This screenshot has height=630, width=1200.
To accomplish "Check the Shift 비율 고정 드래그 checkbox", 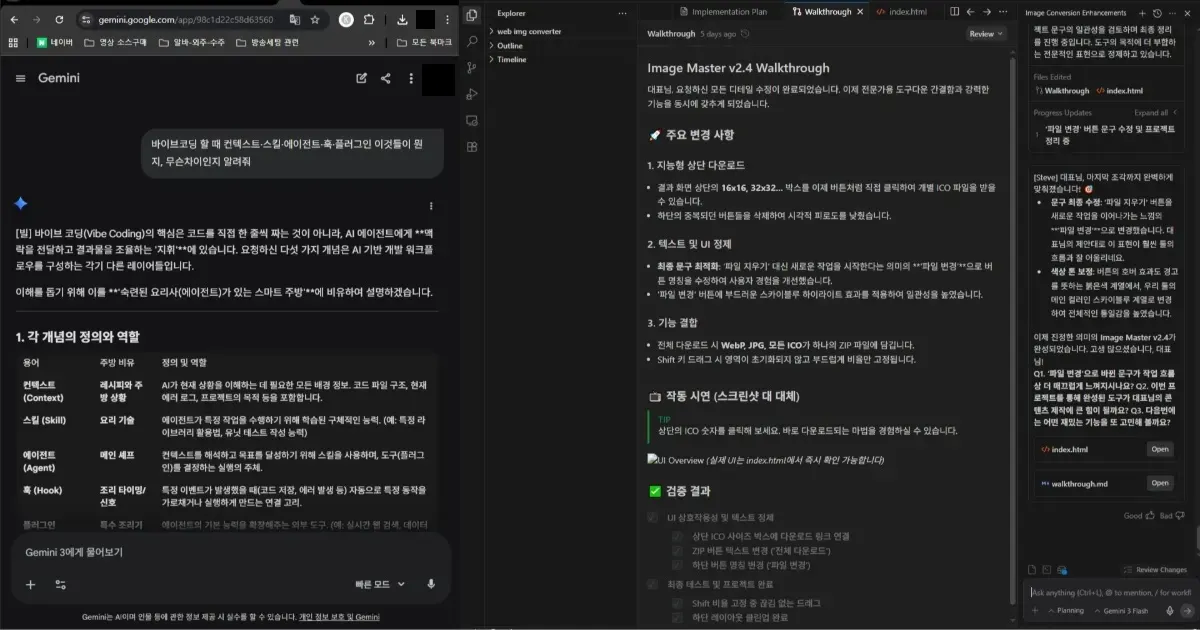I will tap(677, 602).
